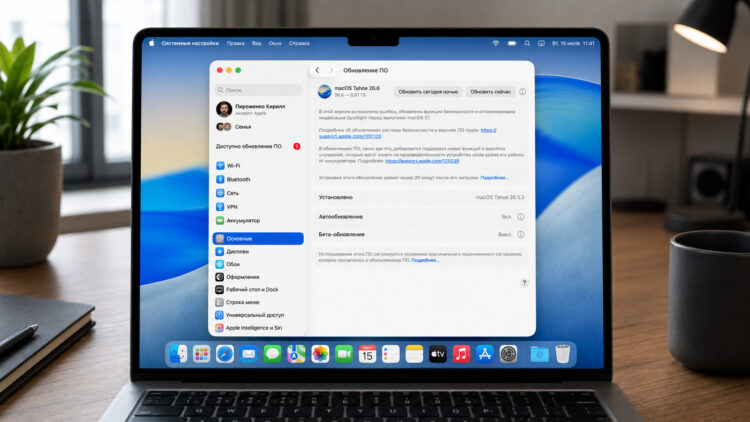Click the question mark help button
The image size is (750, 422).
pyautogui.click(x=524, y=283)
